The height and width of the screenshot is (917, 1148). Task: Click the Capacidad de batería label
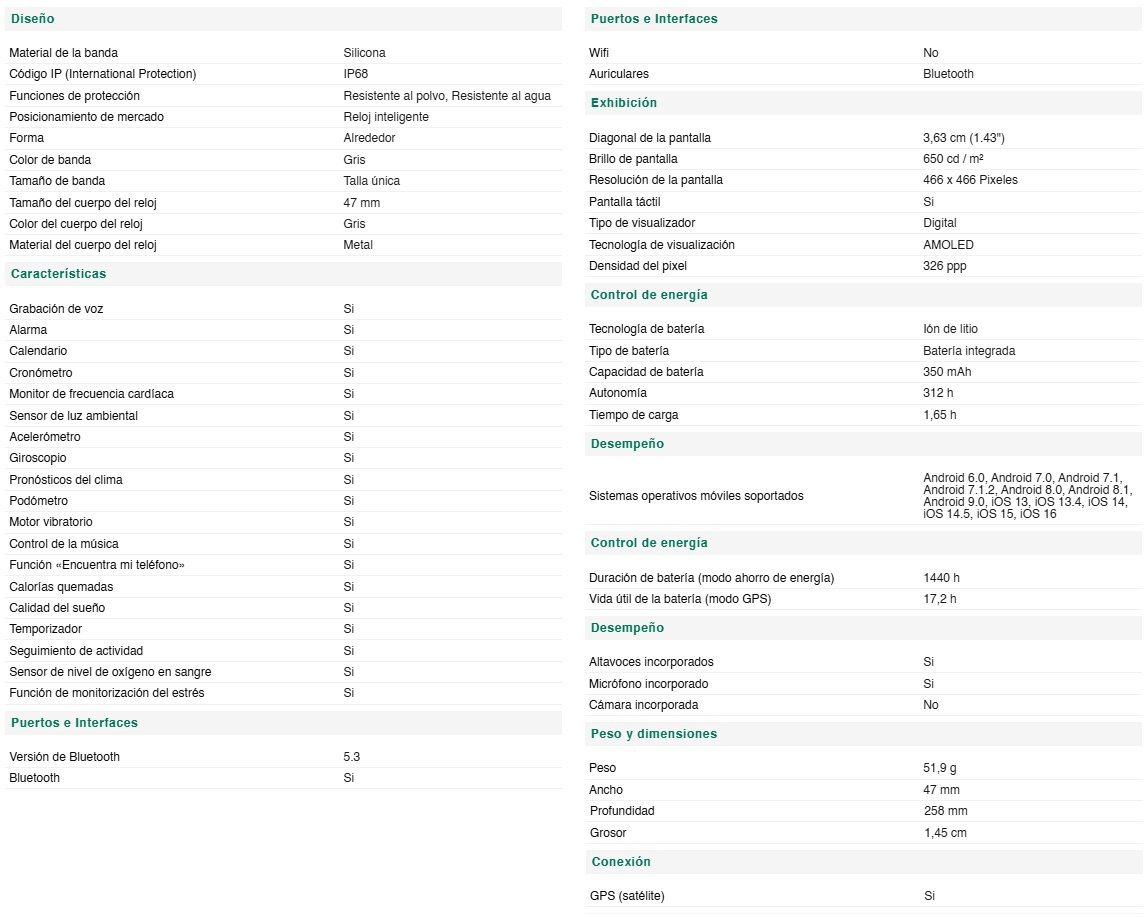click(646, 372)
